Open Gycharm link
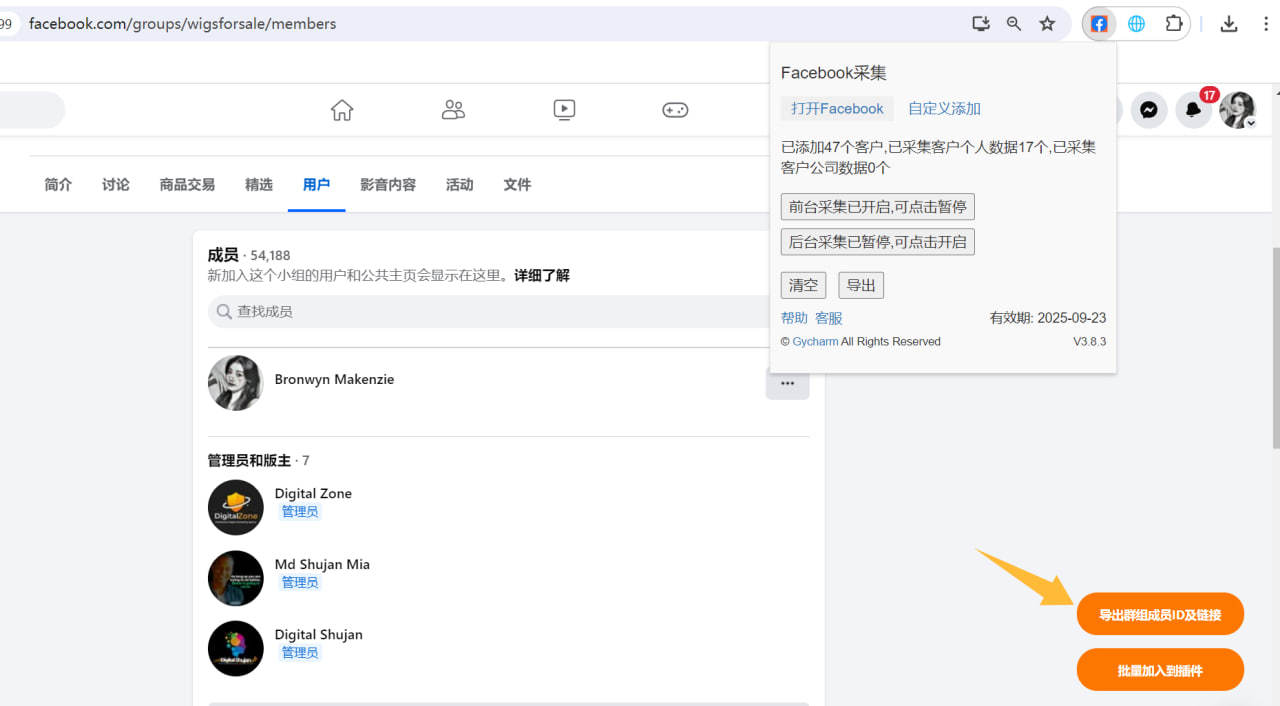The height and width of the screenshot is (706, 1280). [x=815, y=342]
